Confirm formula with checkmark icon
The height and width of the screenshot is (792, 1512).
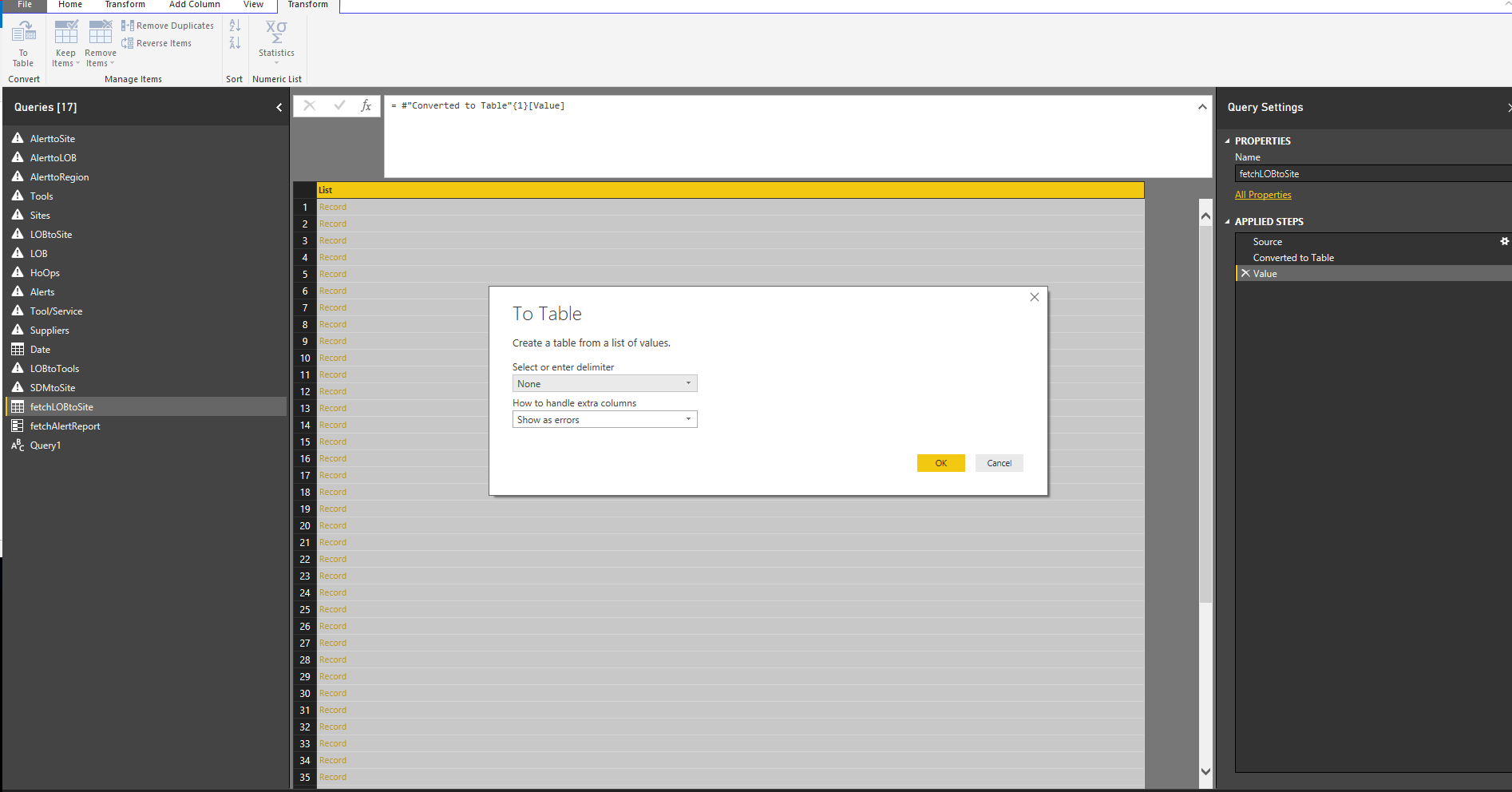pos(339,105)
